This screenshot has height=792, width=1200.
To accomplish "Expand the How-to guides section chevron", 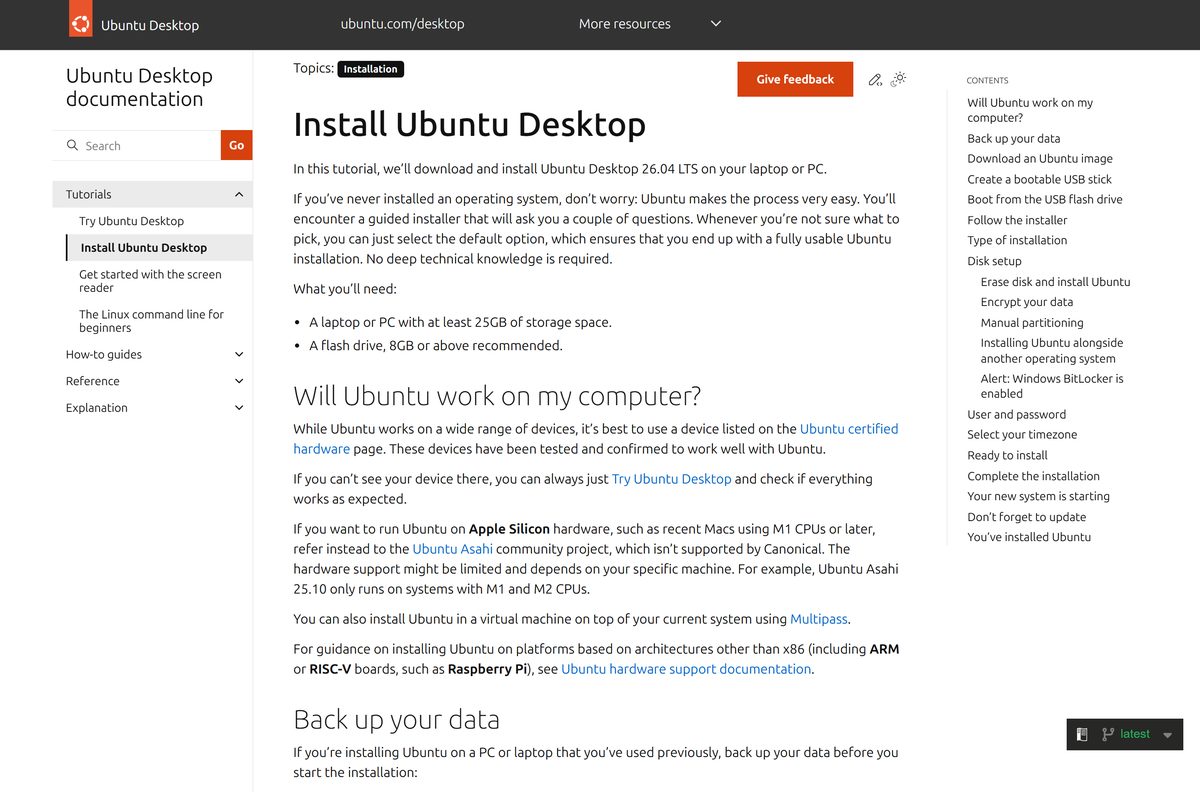I will [x=239, y=355].
